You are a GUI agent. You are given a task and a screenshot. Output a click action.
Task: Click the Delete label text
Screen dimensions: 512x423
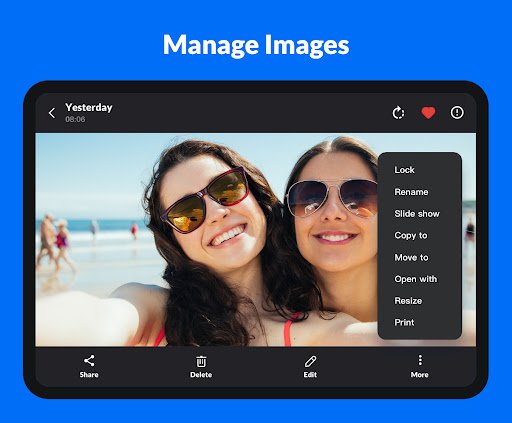[x=201, y=375]
